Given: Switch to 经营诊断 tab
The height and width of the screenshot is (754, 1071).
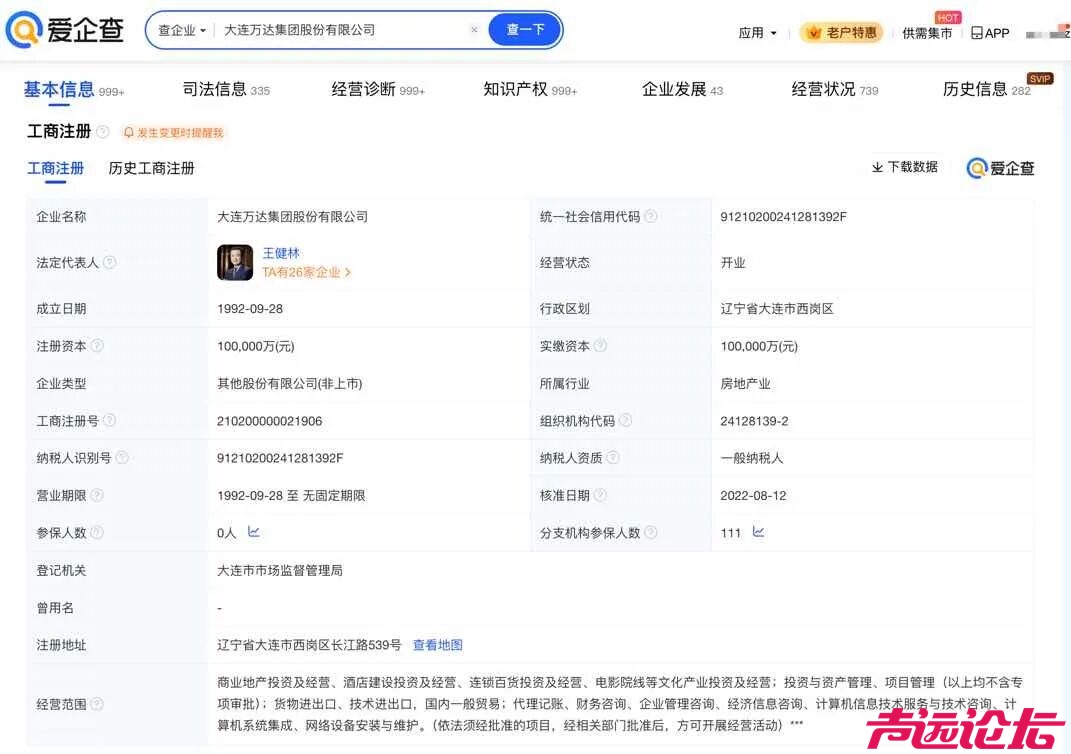Looking at the screenshot, I should tap(378, 89).
